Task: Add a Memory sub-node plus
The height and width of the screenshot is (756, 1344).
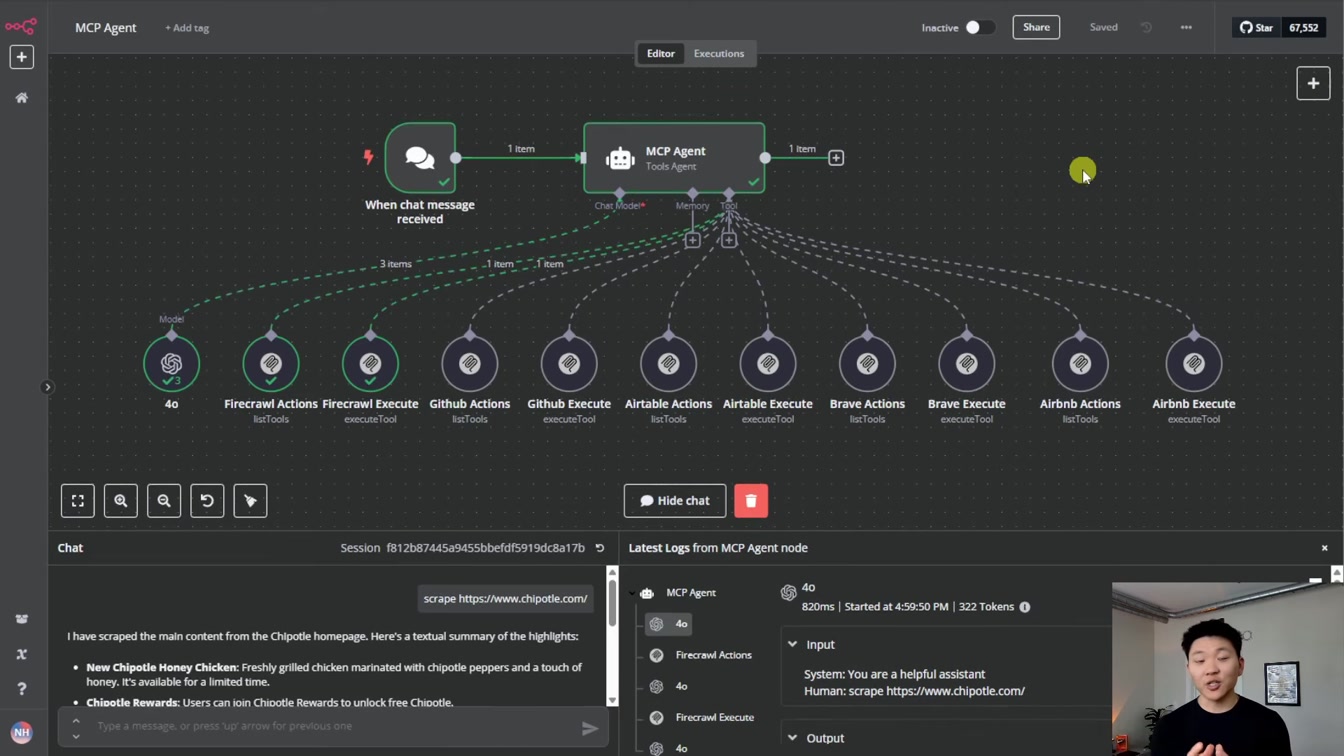Action: 692,240
